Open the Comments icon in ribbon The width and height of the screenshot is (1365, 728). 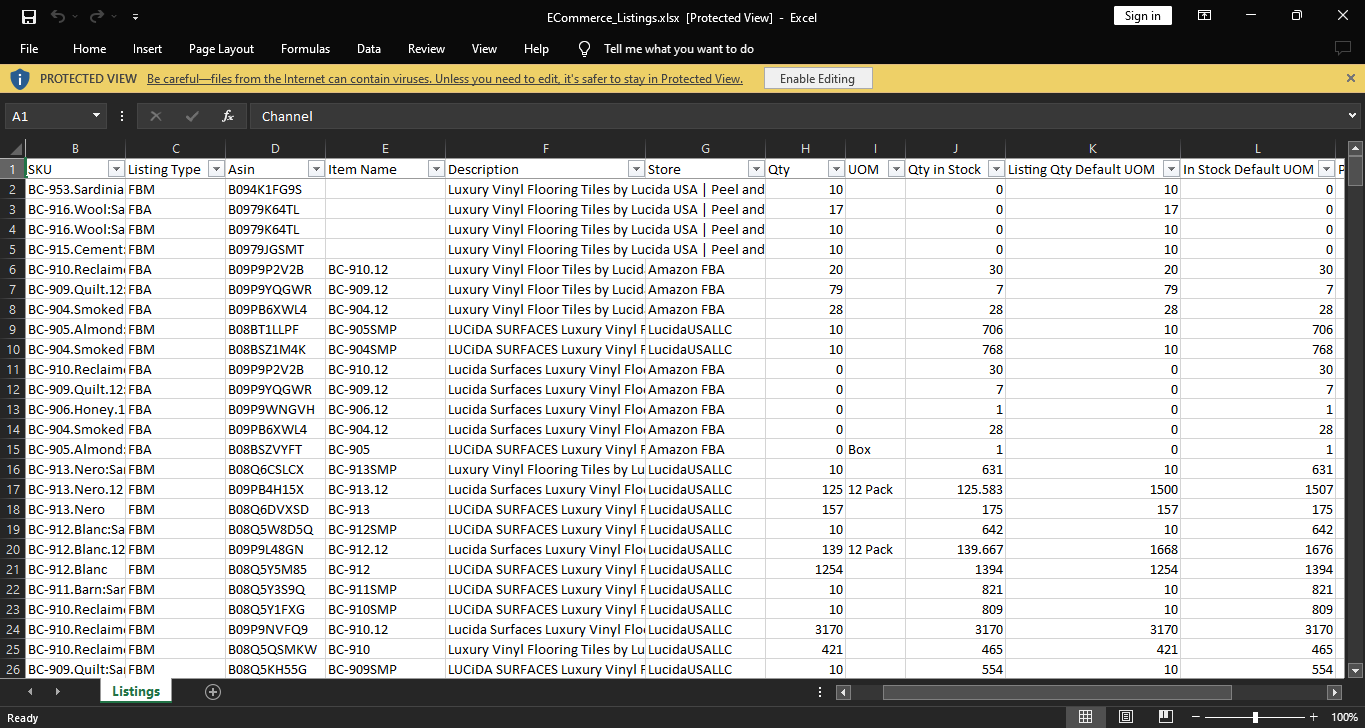point(1343,49)
